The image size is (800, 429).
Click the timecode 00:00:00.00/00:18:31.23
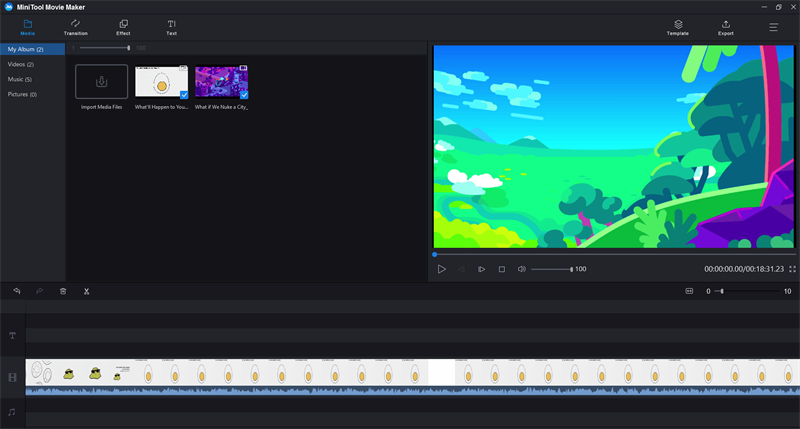[x=744, y=269]
